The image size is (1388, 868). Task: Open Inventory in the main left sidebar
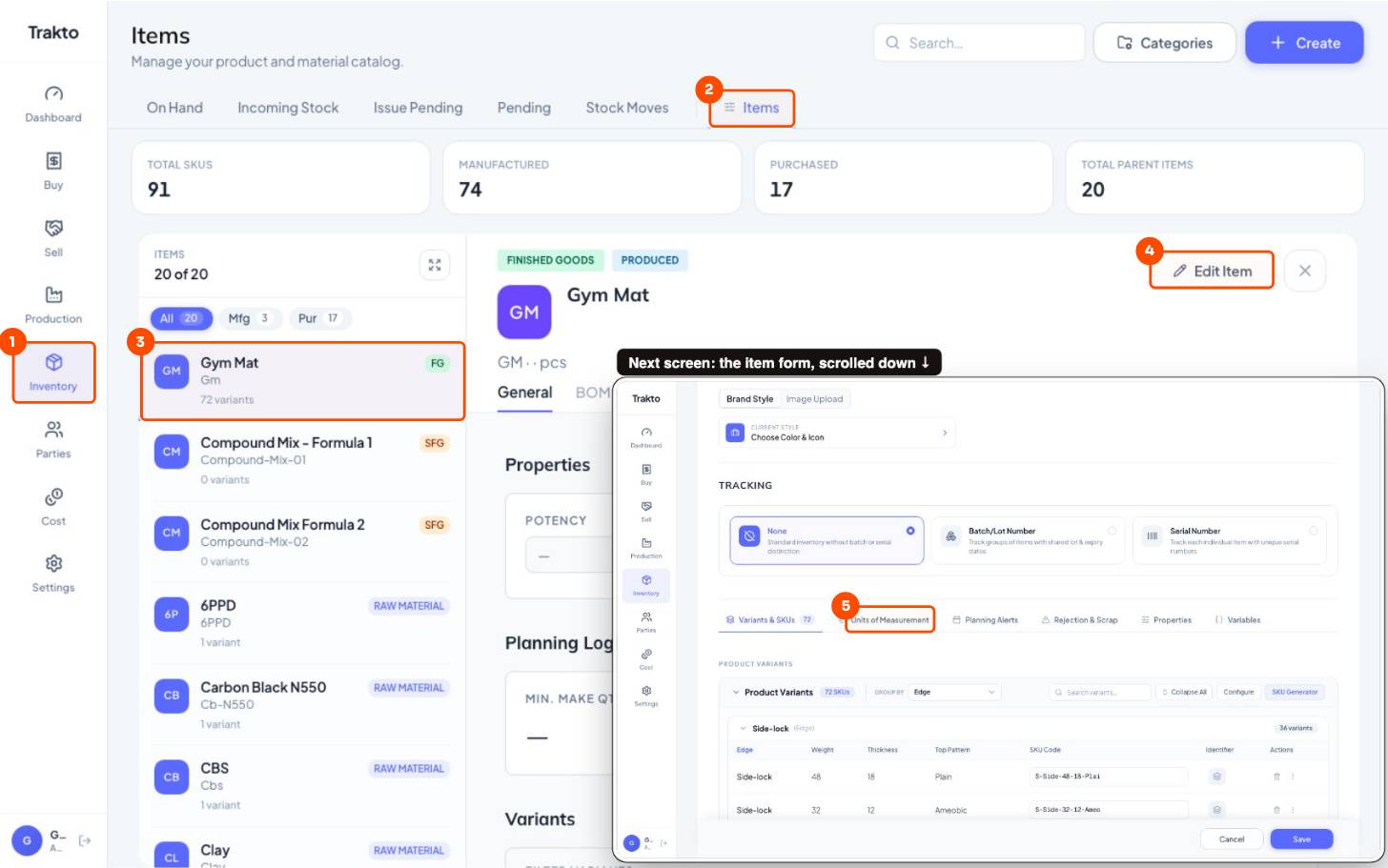53,373
